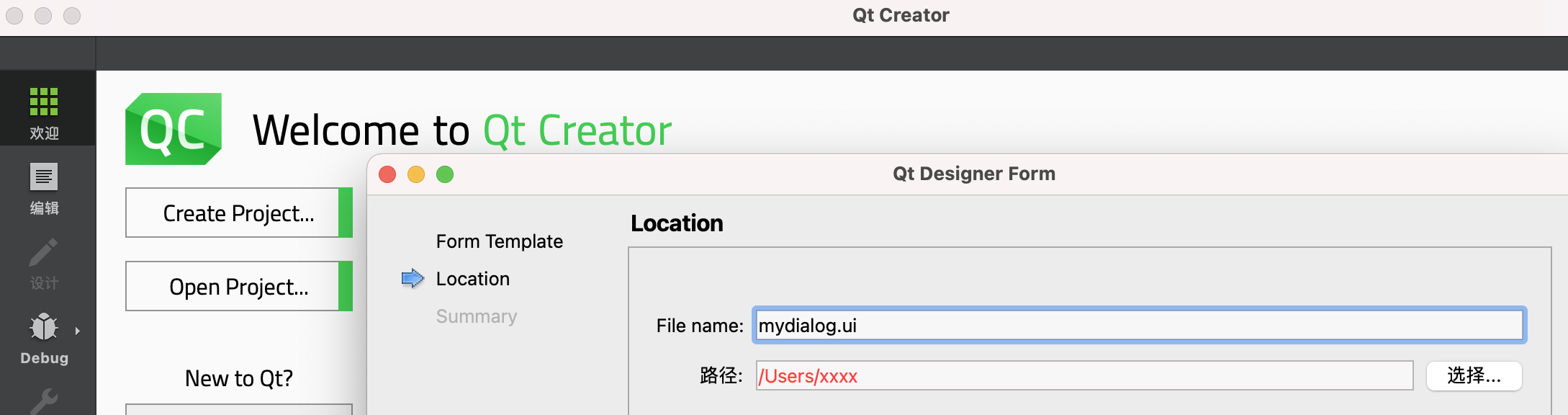Minimize the Qt Designer Form dialog
The image size is (1568, 415).
pos(416,174)
